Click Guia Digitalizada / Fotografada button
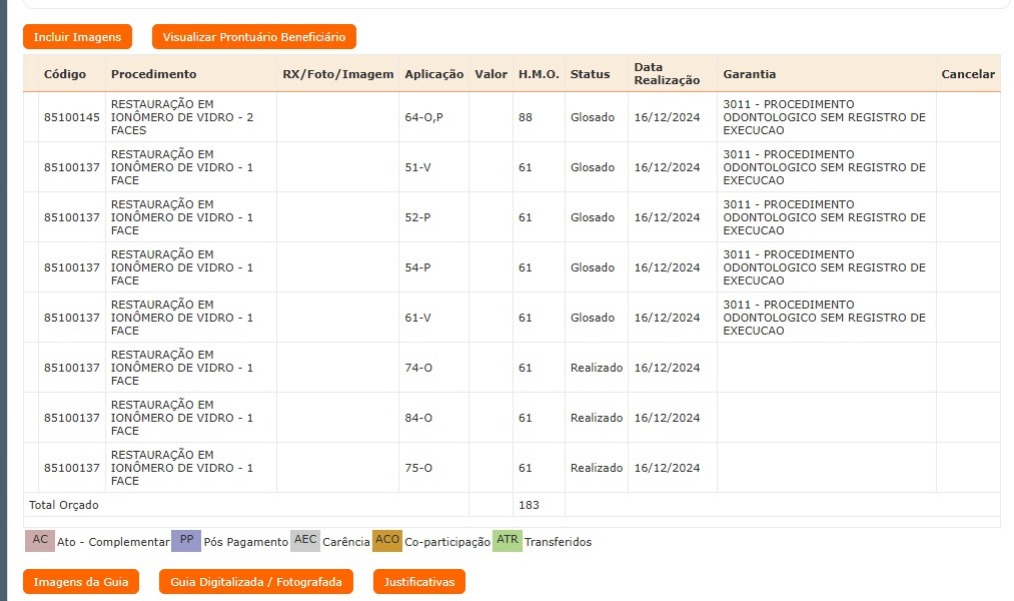1014x601 pixels. tap(256, 581)
